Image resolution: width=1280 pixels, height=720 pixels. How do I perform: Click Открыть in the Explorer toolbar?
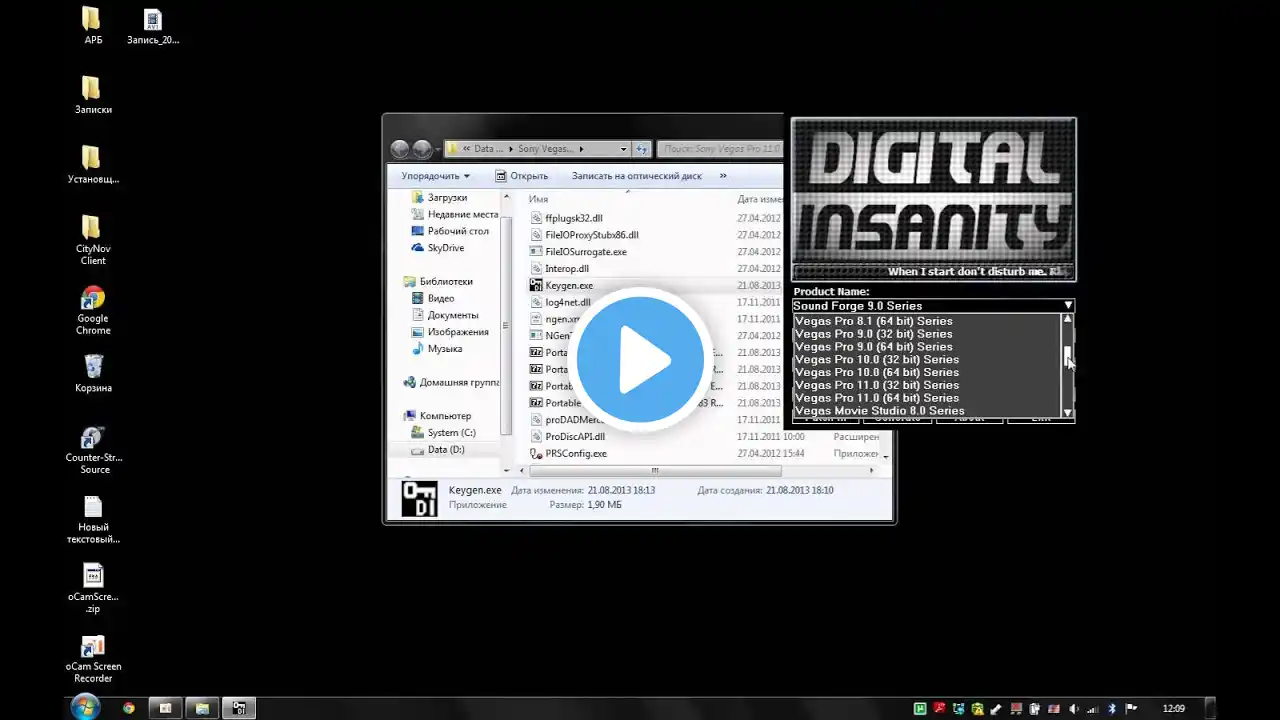(x=521, y=176)
